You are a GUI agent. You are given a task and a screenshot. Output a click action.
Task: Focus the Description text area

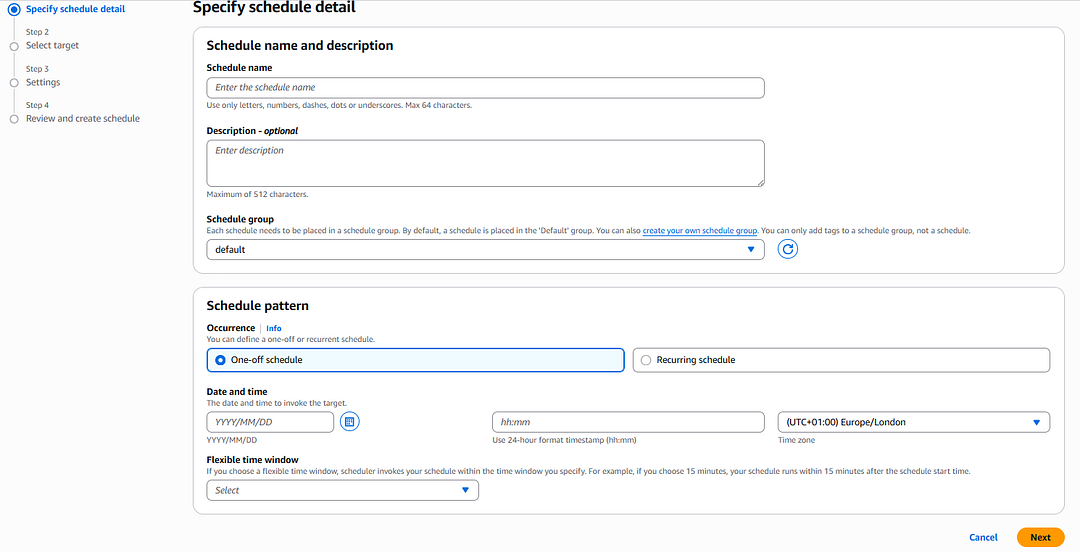coord(485,163)
